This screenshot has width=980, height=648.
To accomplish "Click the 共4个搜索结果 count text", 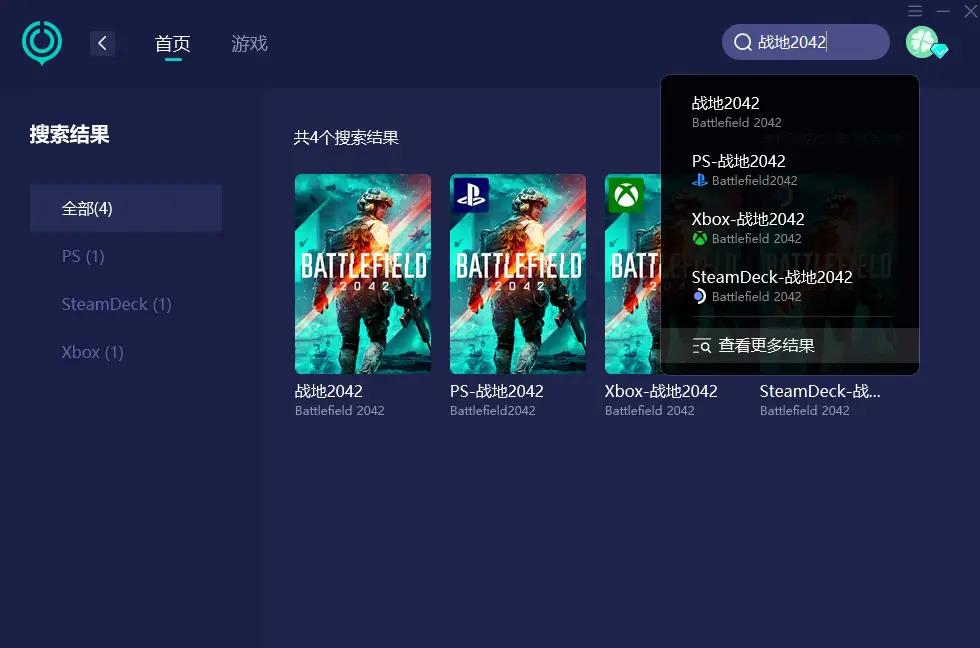I will click(346, 137).
